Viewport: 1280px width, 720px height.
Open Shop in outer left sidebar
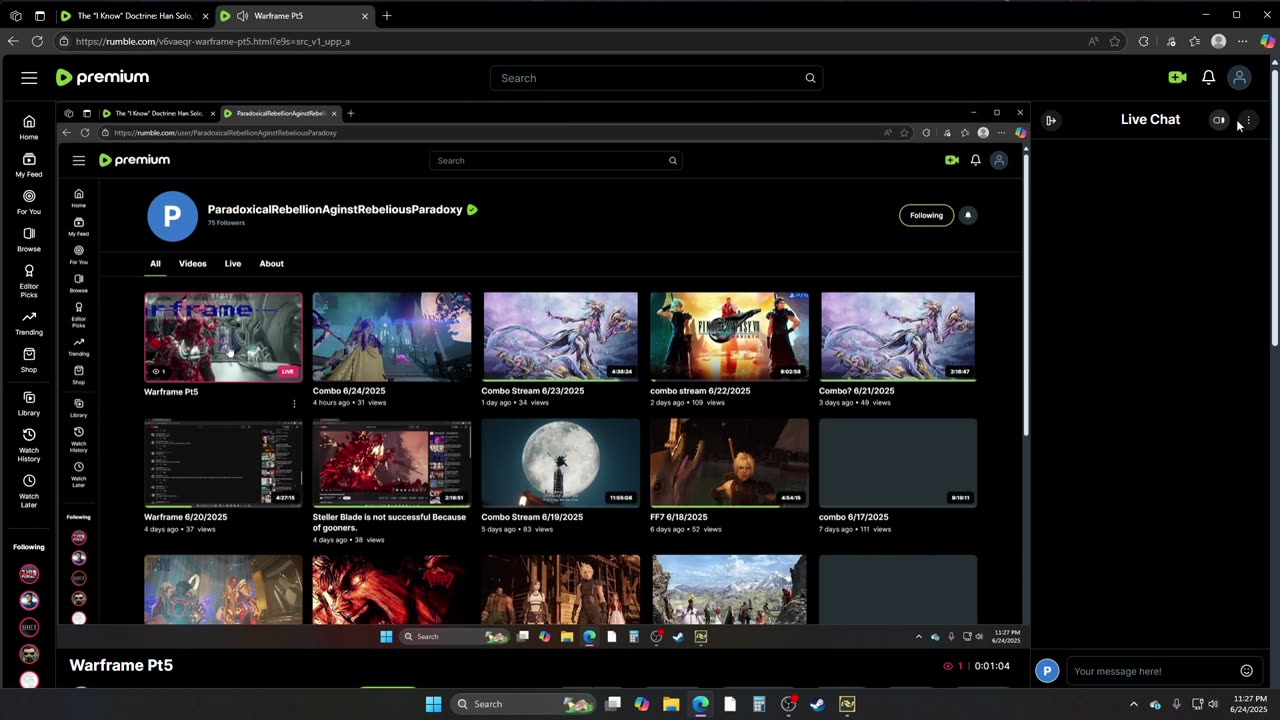[x=29, y=361]
